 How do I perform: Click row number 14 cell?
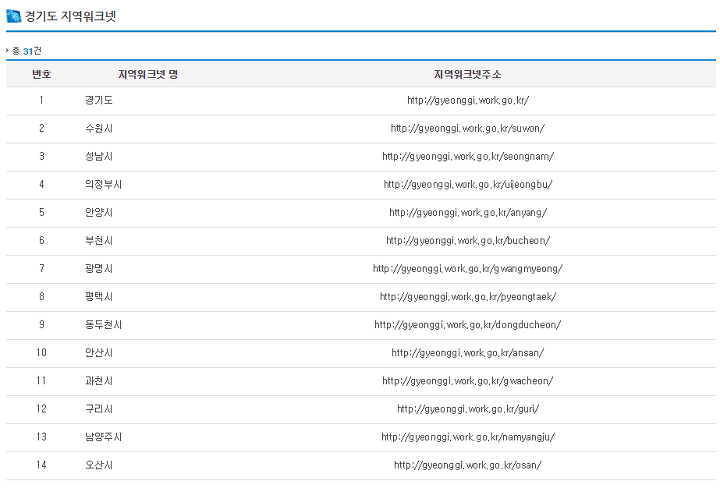tap(41, 465)
